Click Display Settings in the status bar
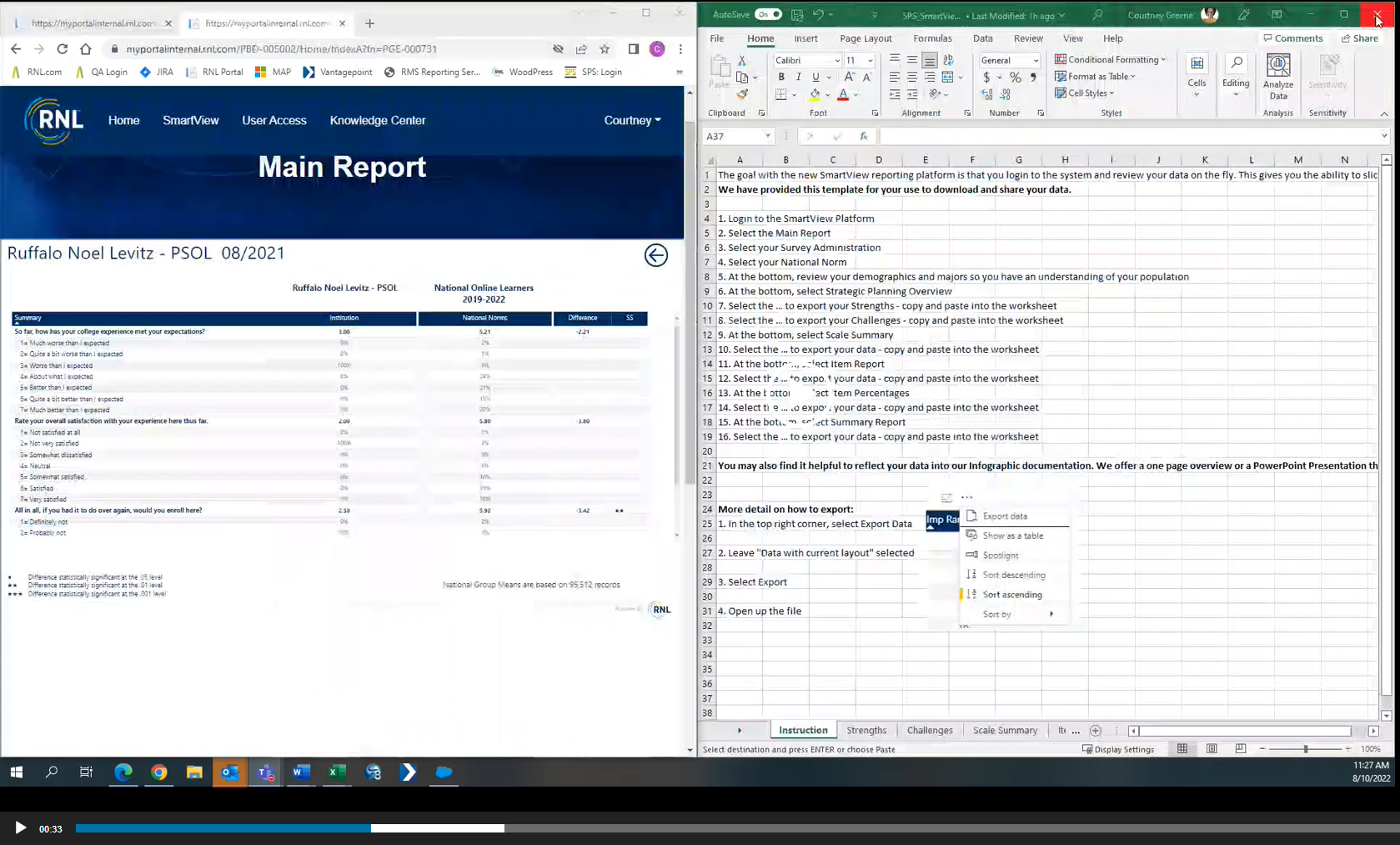 tap(1118, 749)
